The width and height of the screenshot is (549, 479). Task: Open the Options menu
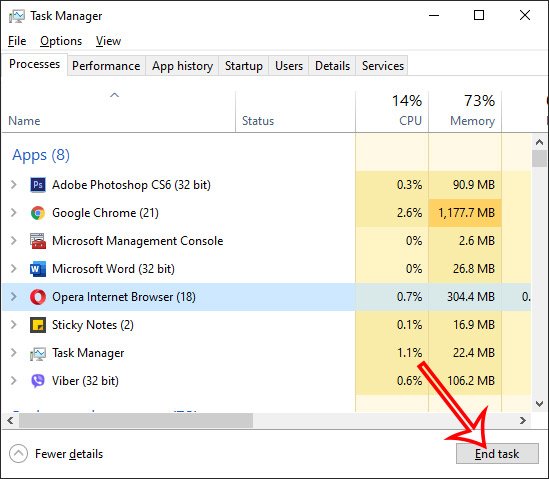click(x=61, y=41)
